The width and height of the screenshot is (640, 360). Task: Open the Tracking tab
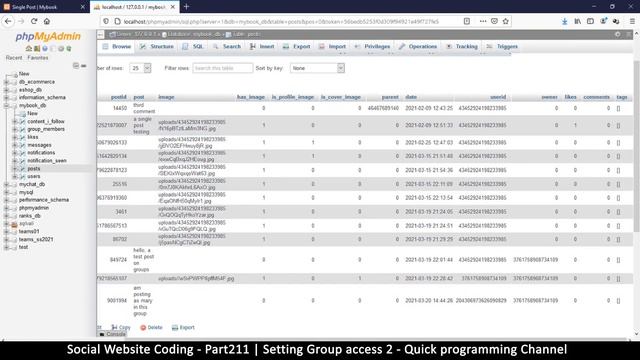[x=462, y=47]
